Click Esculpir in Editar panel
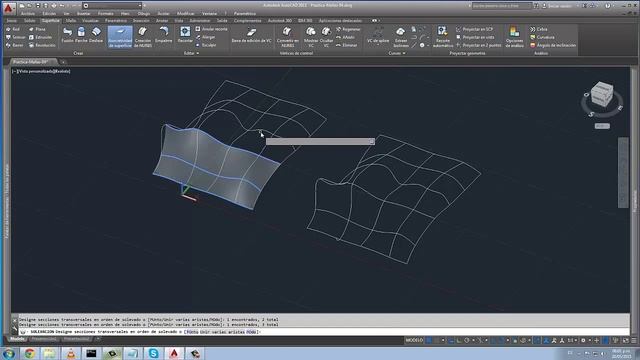Viewport: 640px width, 360px height. [206, 45]
